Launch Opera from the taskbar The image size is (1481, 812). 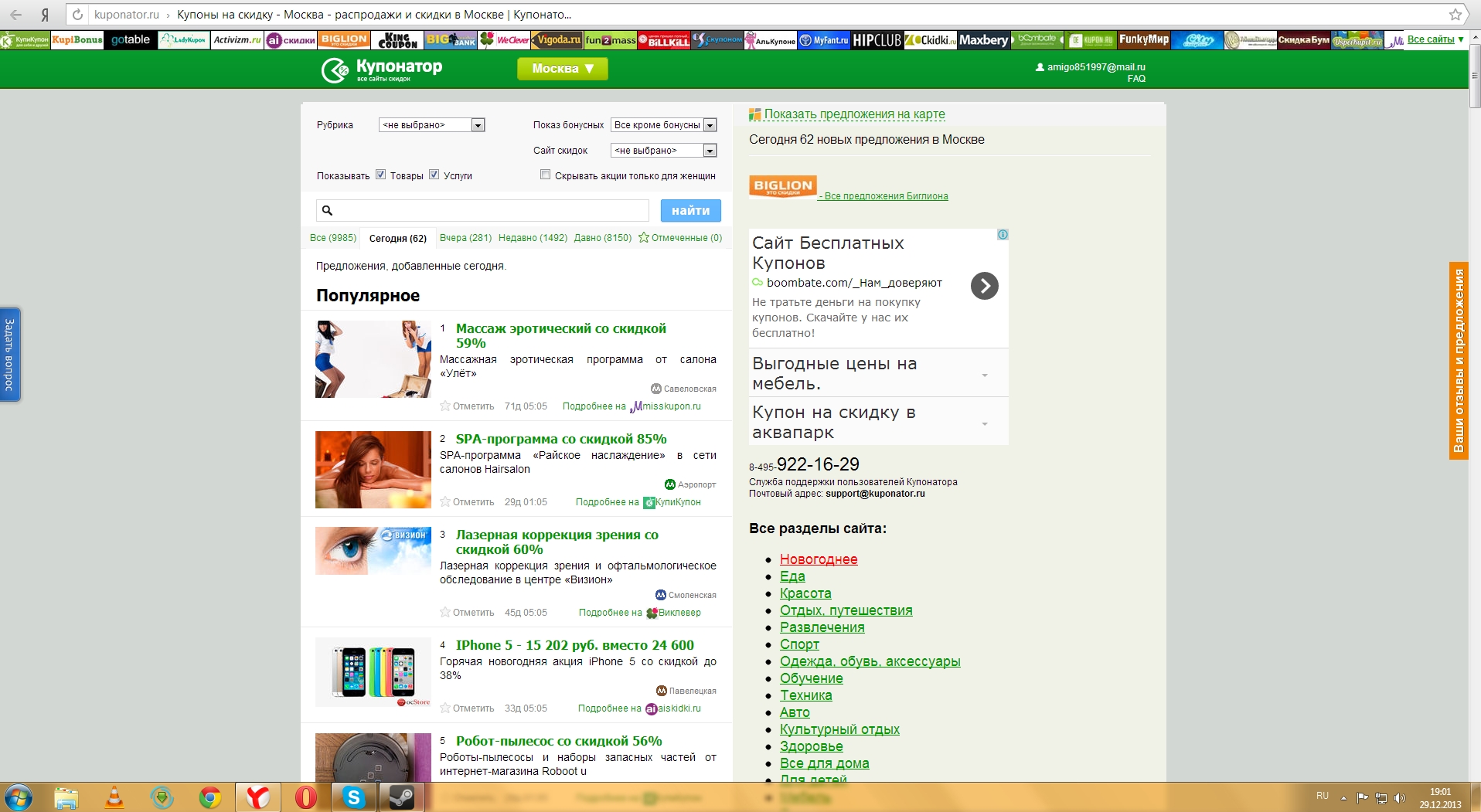coord(306,797)
